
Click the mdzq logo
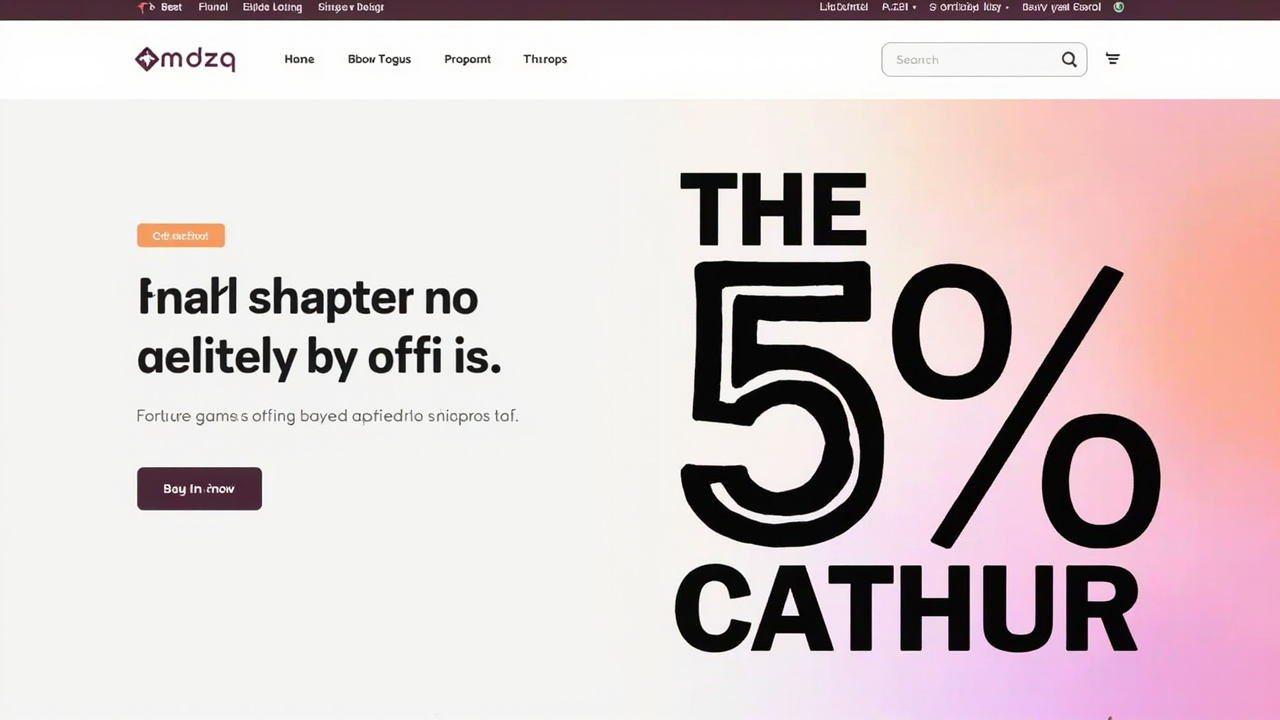tap(185, 60)
